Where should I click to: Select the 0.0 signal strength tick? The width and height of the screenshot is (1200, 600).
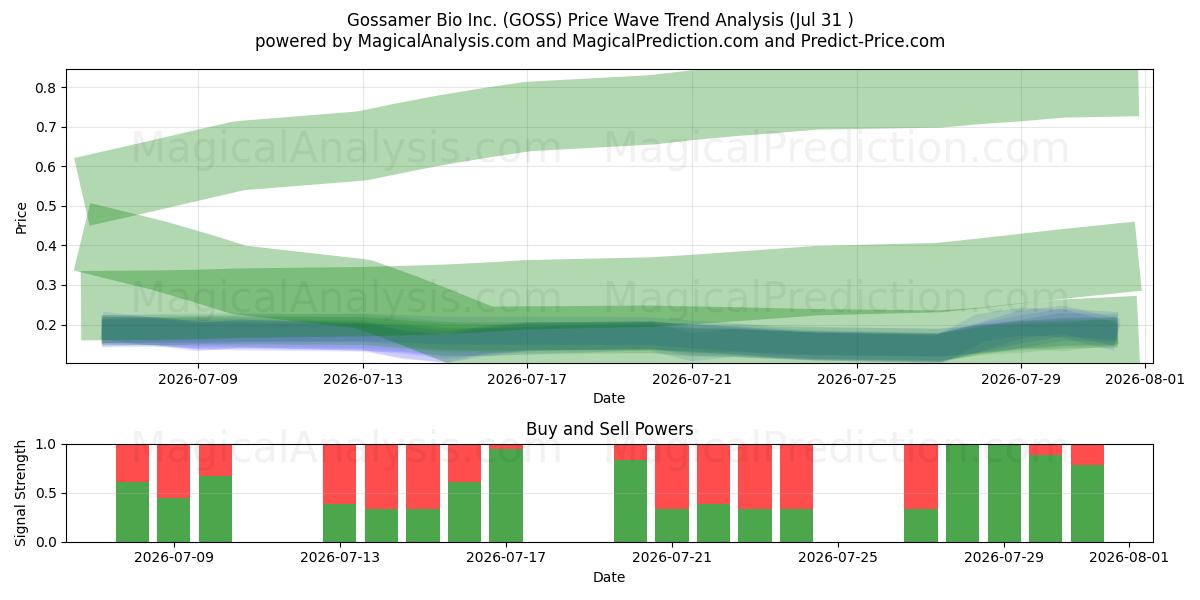tap(48, 542)
